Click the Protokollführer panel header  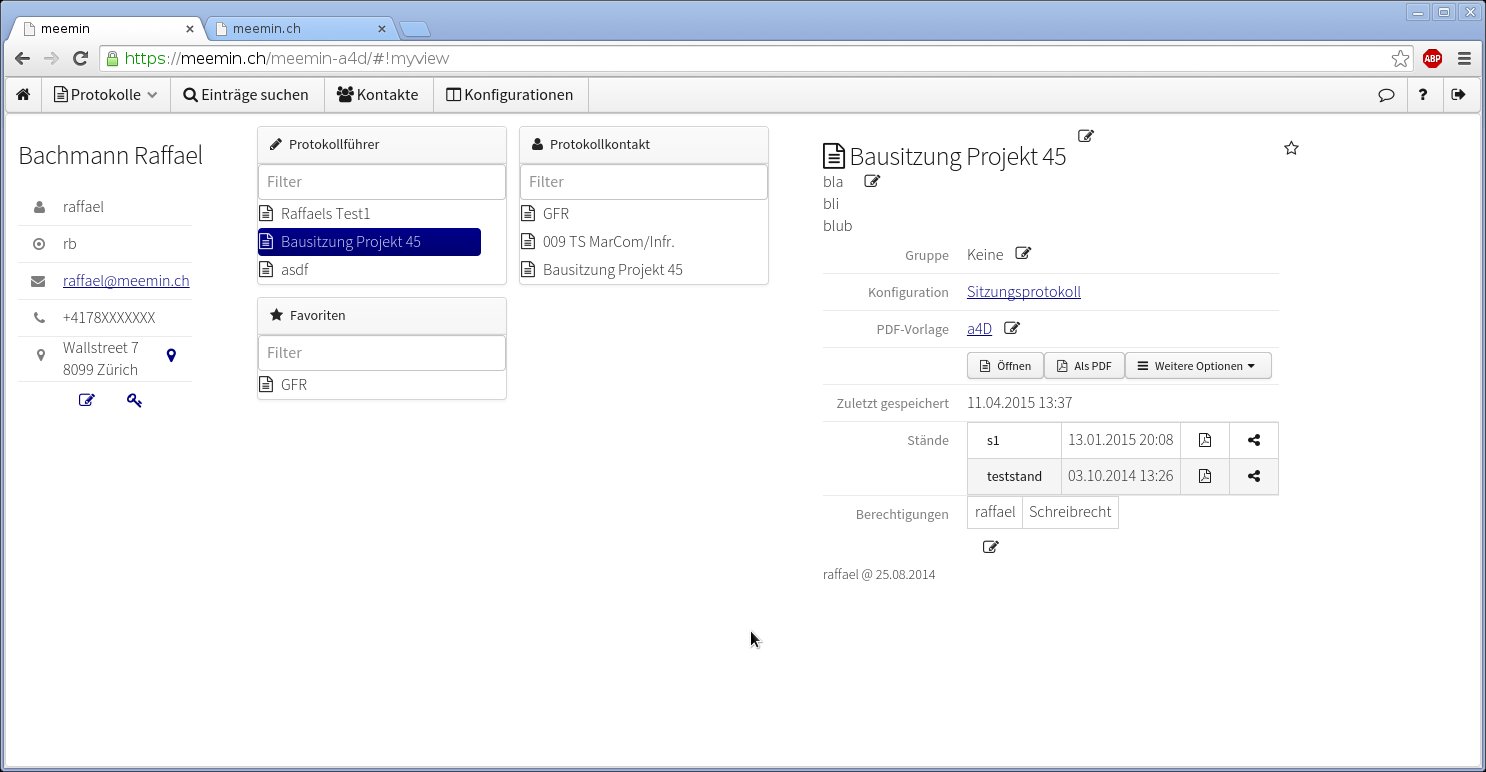pyautogui.click(x=382, y=145)
